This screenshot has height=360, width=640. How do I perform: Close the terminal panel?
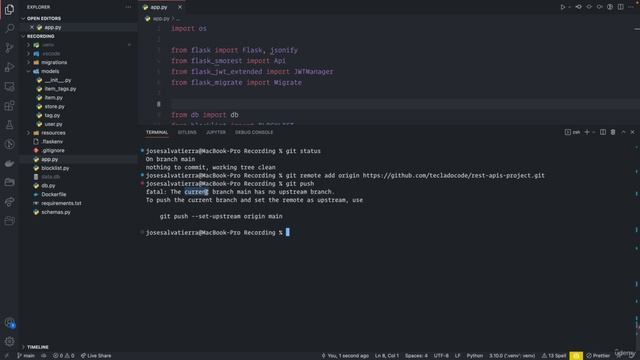(632, 132)
